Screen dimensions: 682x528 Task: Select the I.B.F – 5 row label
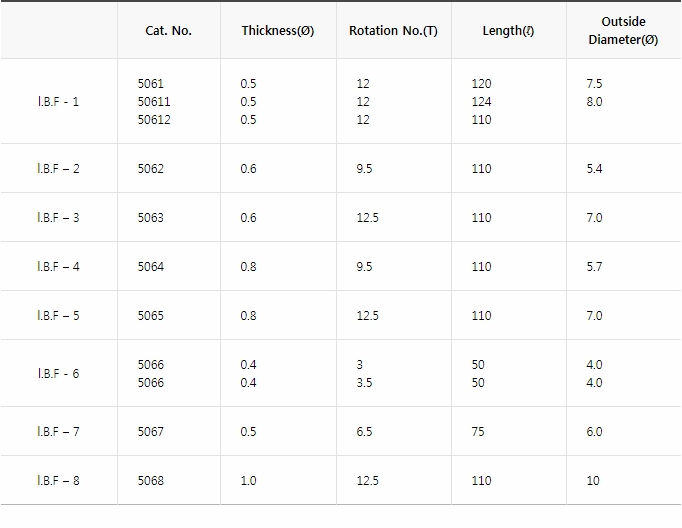58,316
